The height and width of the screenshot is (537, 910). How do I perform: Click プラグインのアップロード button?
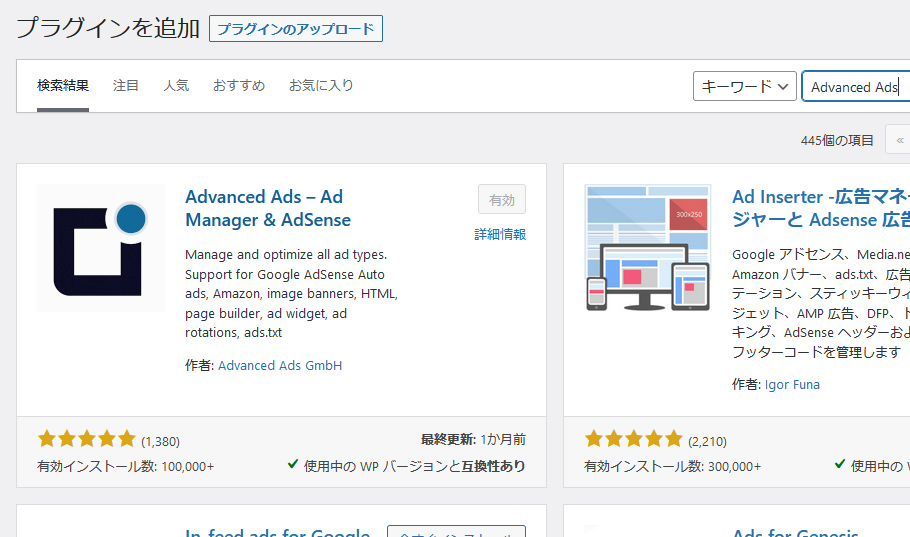(295, 28)
